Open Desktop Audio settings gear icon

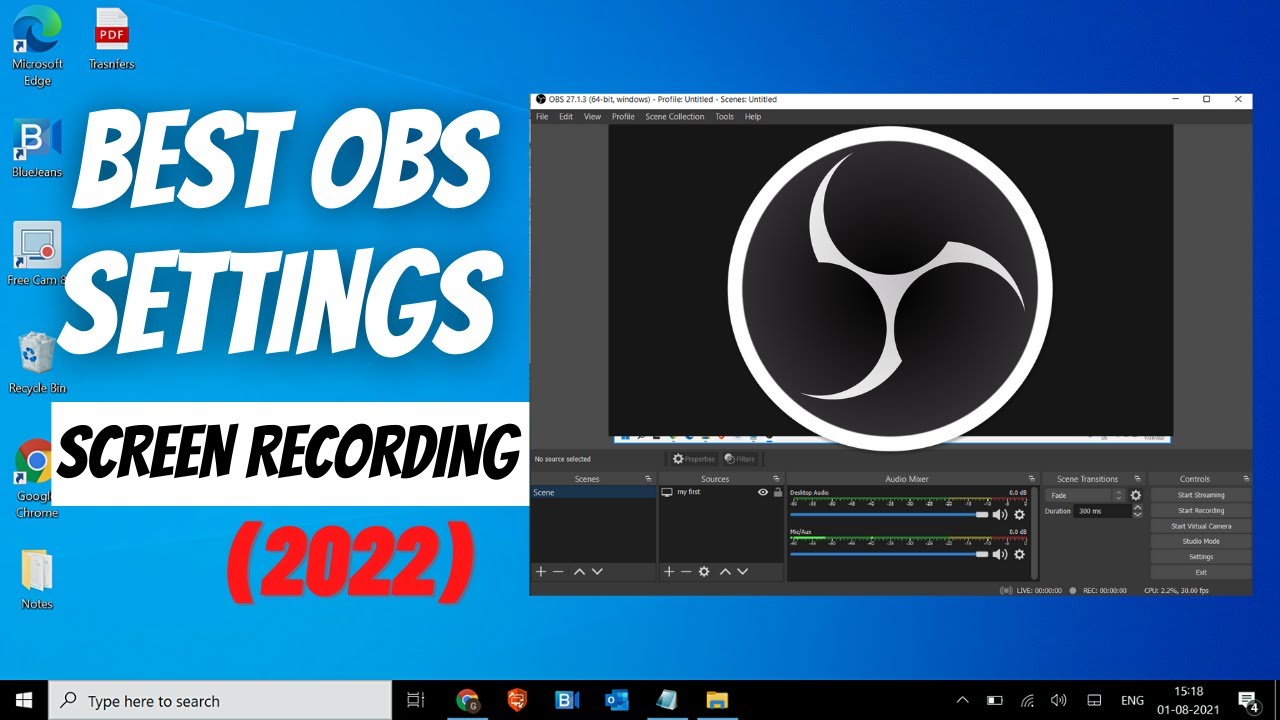(x=1019, y=514)
